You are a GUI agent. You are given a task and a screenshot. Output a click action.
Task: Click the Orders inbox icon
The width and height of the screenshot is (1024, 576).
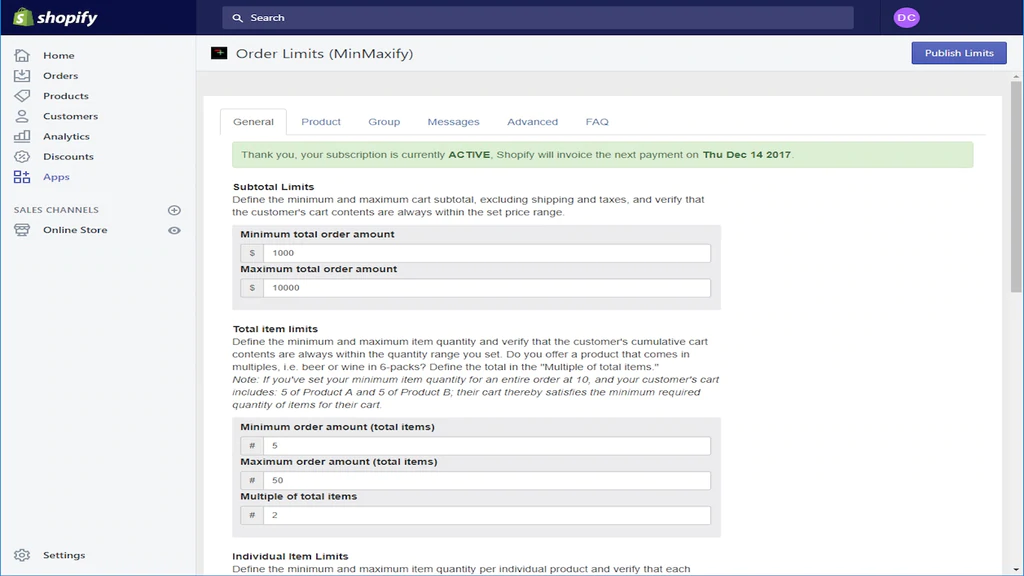click(22, 76)
